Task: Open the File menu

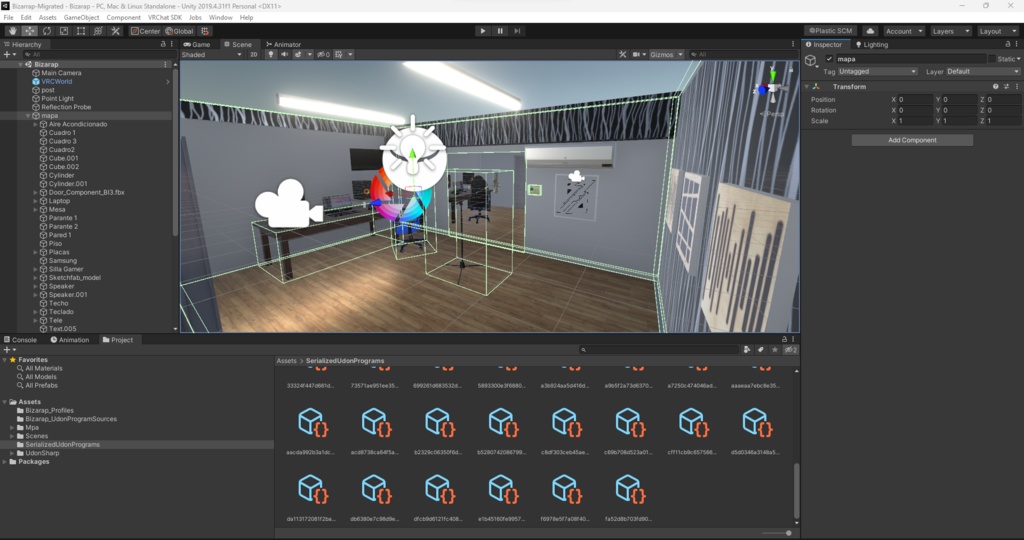Action: click(8, 18)
